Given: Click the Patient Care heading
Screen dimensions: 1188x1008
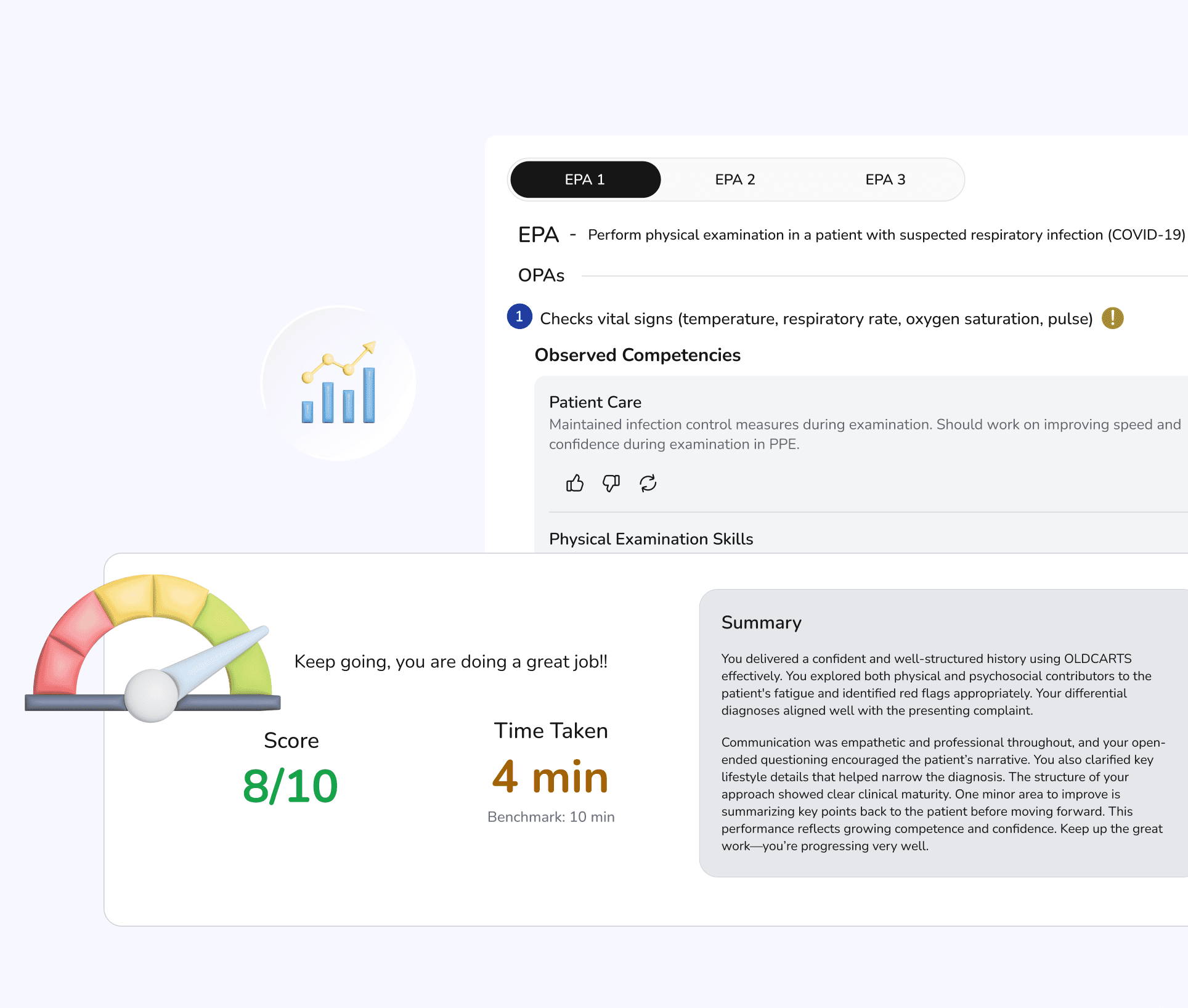Looking at the screenshot, I should click(x=595, y=402).
